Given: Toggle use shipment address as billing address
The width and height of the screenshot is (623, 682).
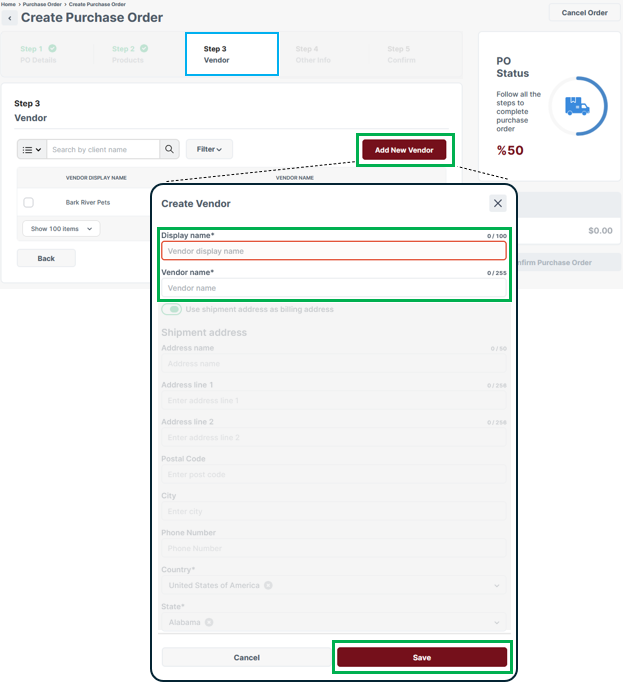Looking at the screenshot, I should pos(172,309).
